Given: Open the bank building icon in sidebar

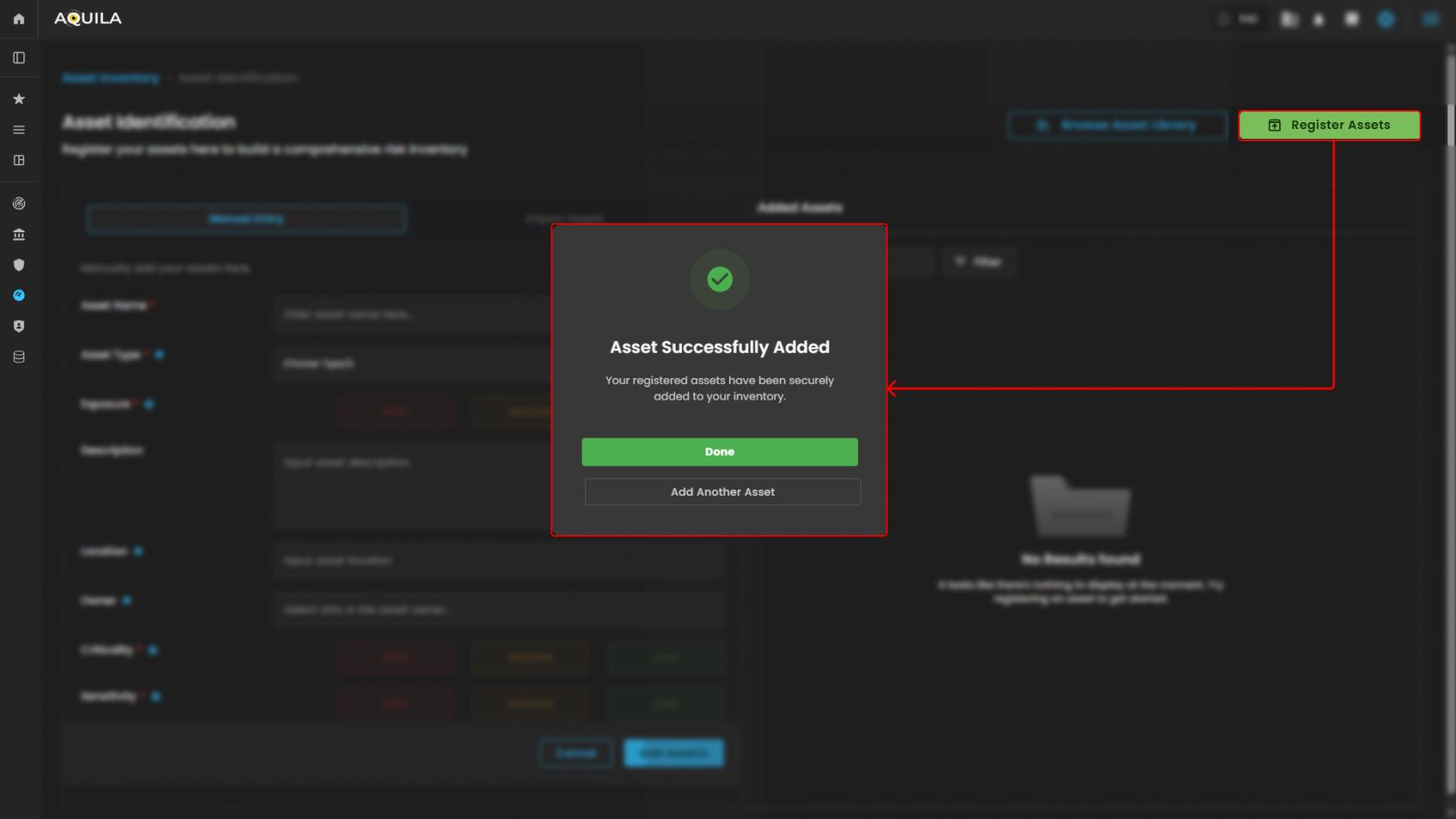Looking at the screenshot, I should (x=19, y=235).
